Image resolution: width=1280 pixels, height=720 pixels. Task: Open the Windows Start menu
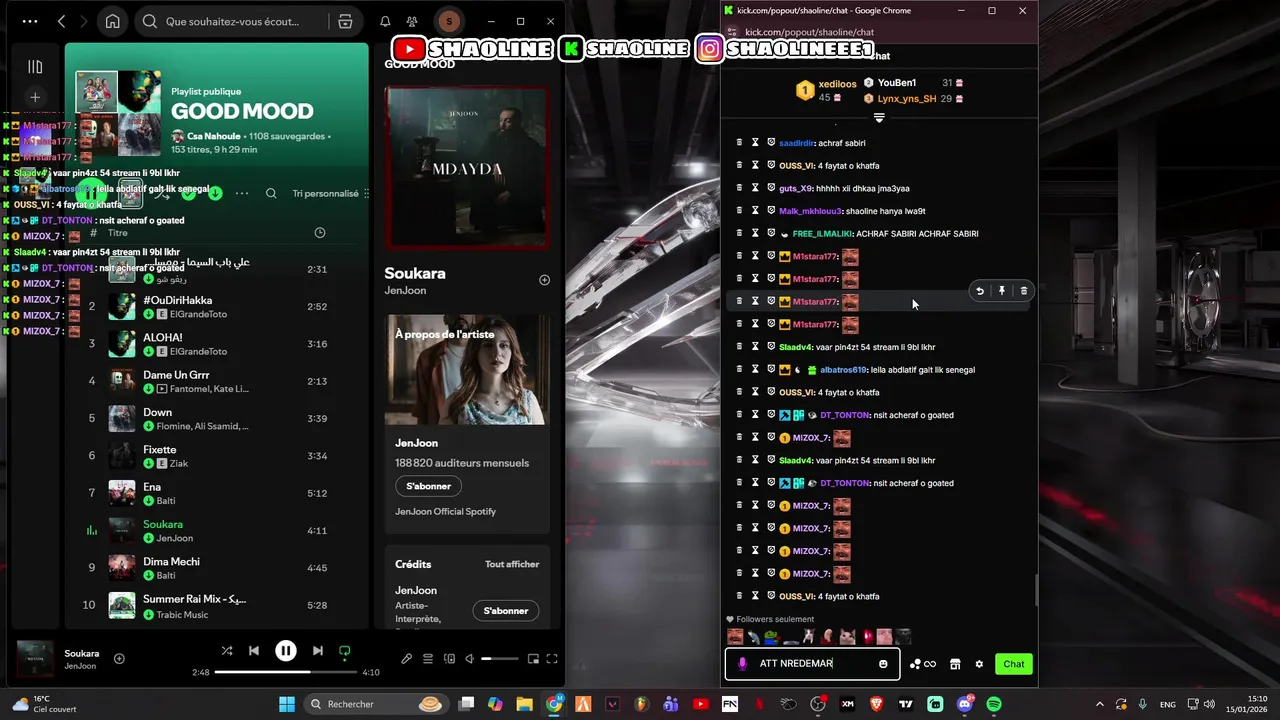tap(287, 704)
